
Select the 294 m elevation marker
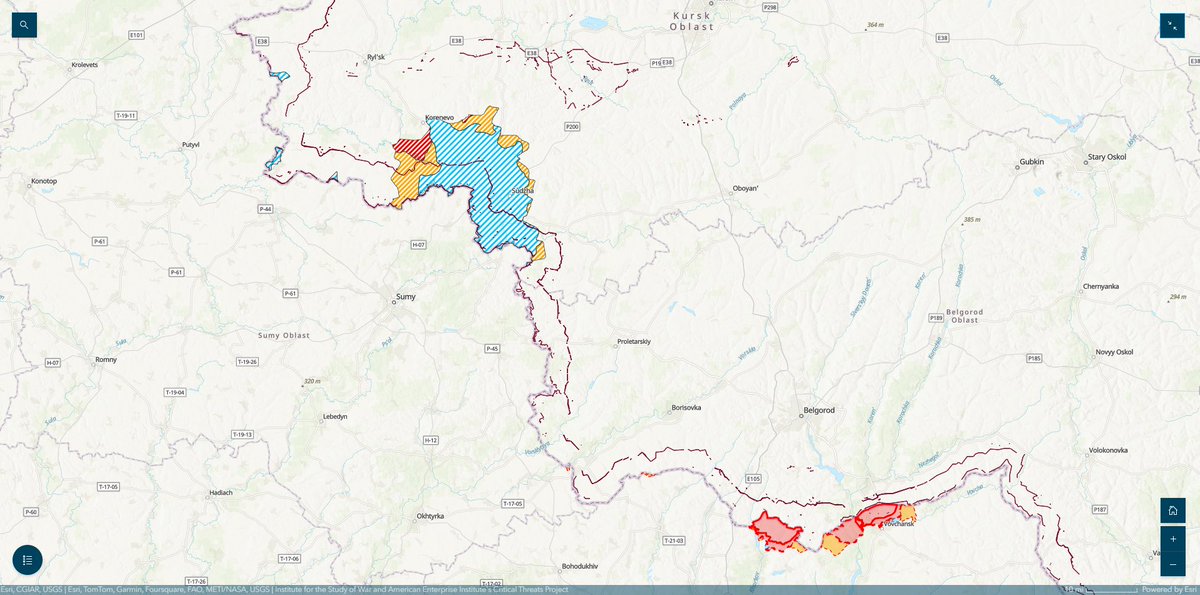pos(1179,297)
